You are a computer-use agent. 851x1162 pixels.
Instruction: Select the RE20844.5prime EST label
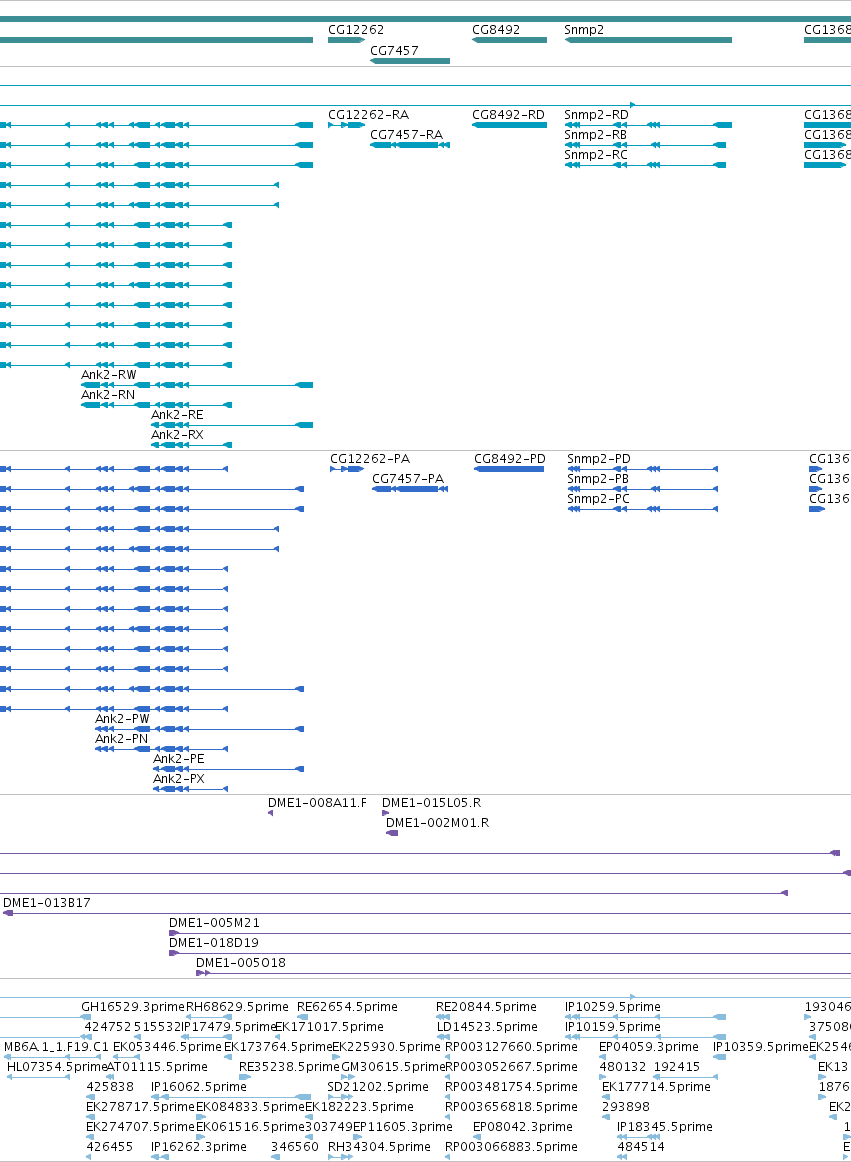pos(486,1007)
